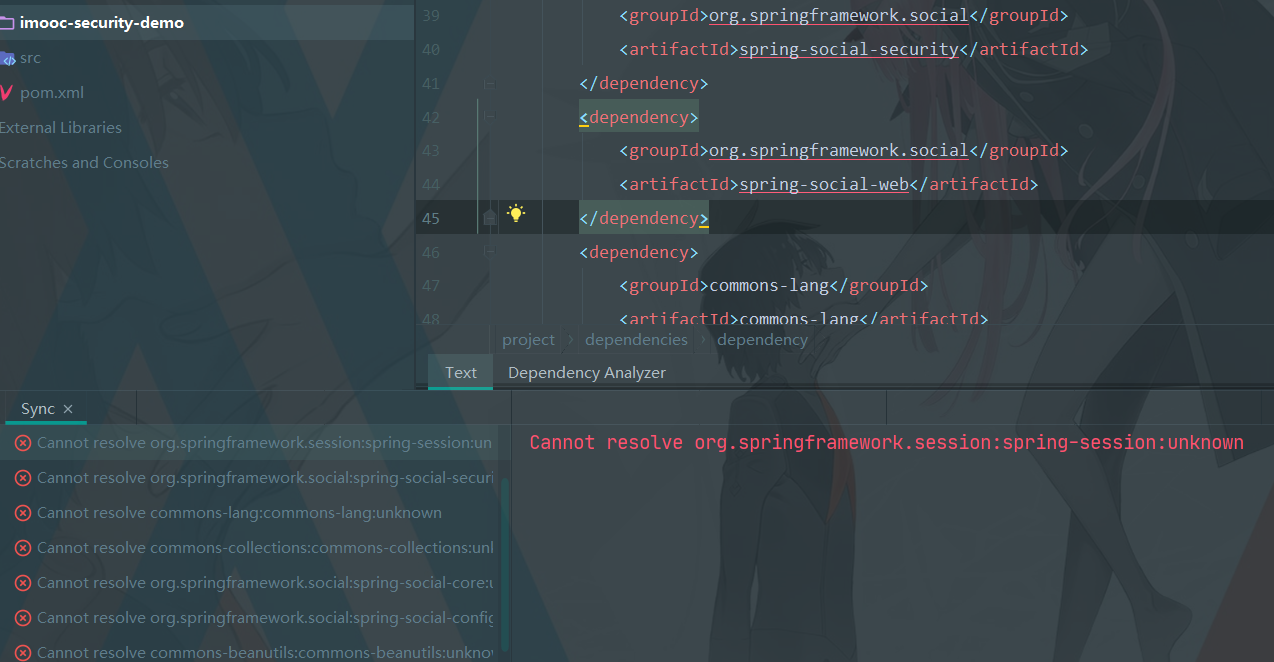Click the 'project' breadcrumb
The width and height of the screenshot is (1274, 662).
tap(528, 340)
